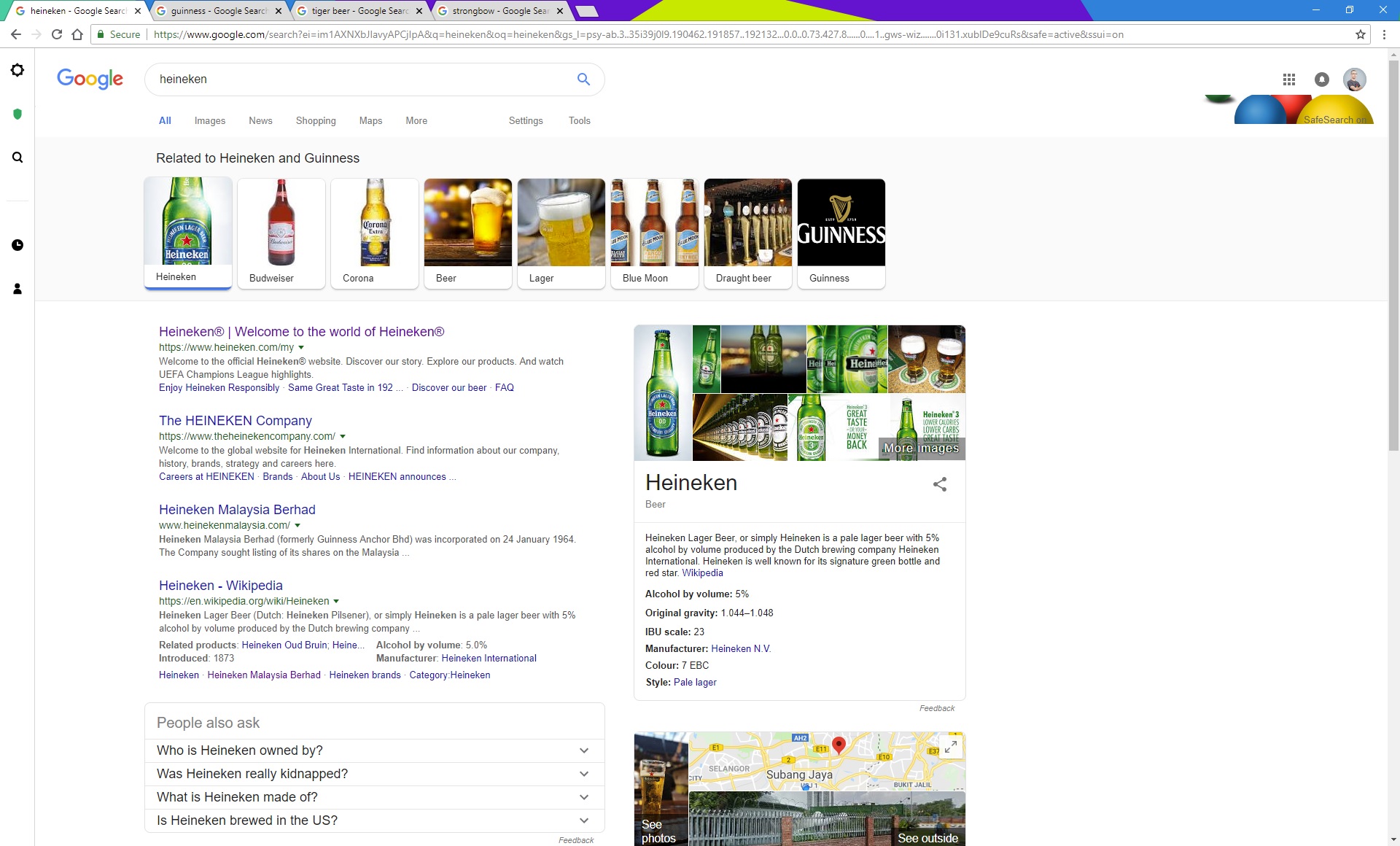The height and width of the screenshot is (846, 1400).
Task: Click the sidebar search magnifier icon
Action: point(17,158)
